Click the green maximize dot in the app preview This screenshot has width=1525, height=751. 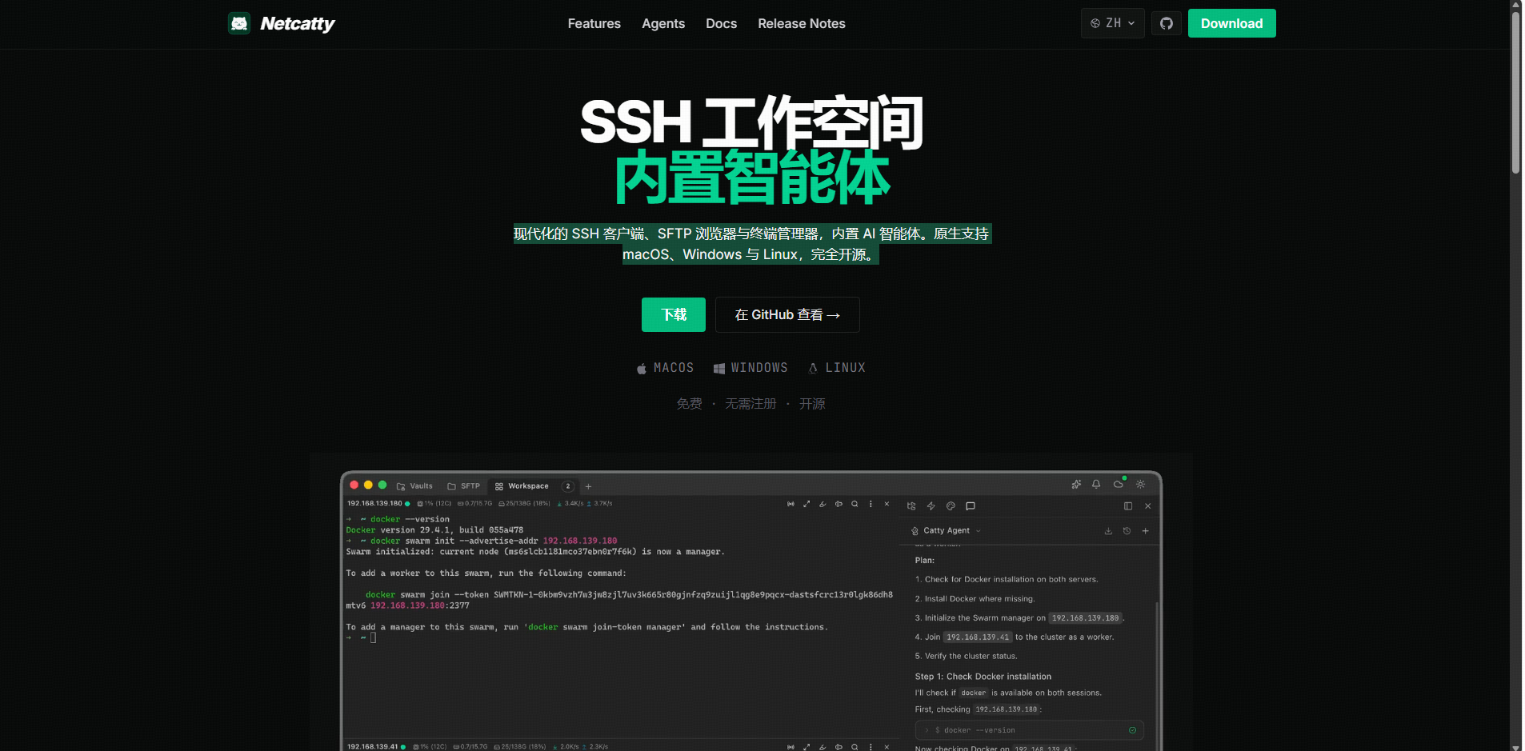click(x=382, y=485)
